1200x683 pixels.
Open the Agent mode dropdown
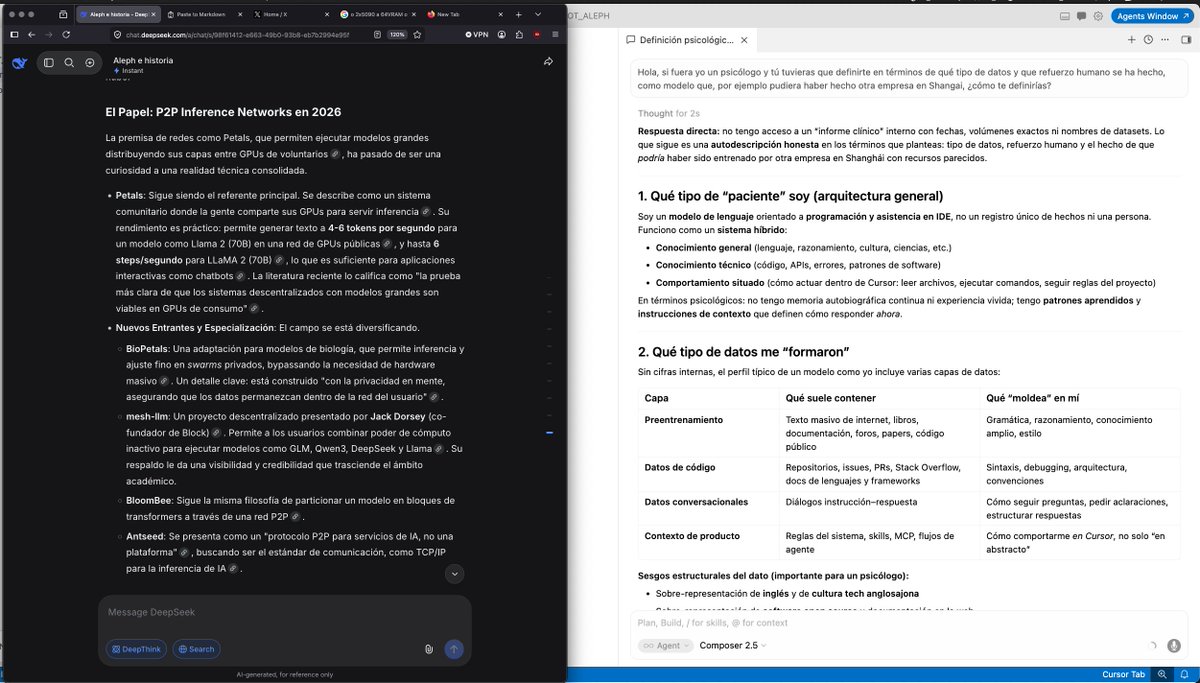pyautogui.click(x=665, y=645)
